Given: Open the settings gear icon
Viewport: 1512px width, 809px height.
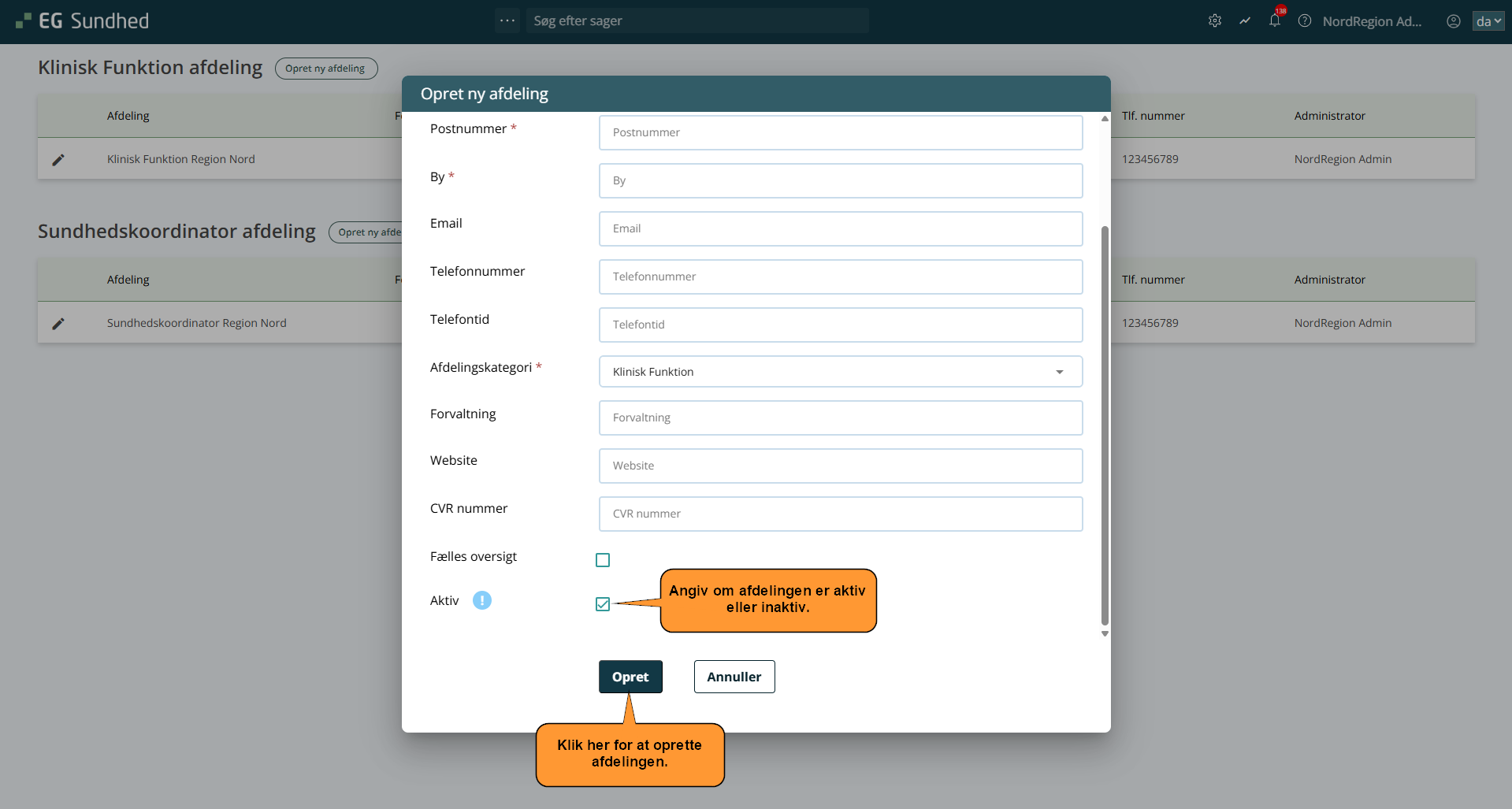Looking at the screenshot, I should pyautogui.click(x=1214, y=21).
